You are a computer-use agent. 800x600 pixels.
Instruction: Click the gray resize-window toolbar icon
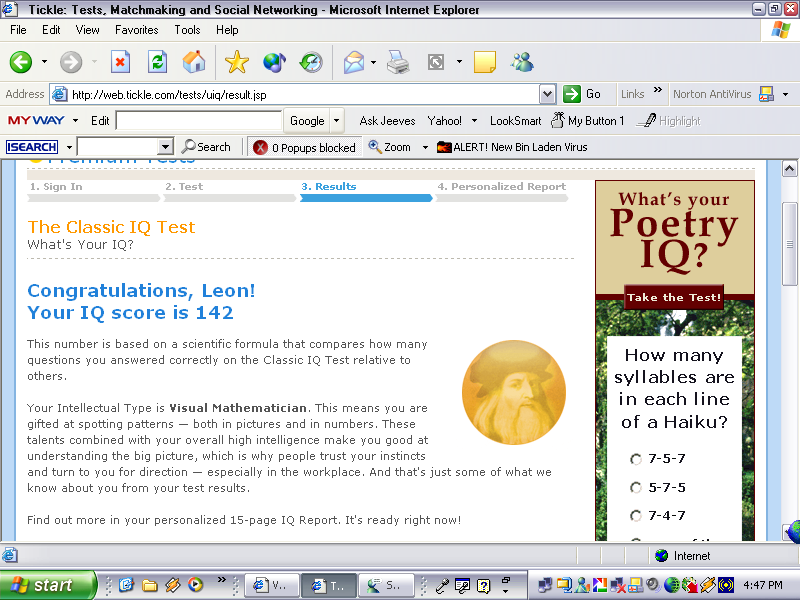436,62
